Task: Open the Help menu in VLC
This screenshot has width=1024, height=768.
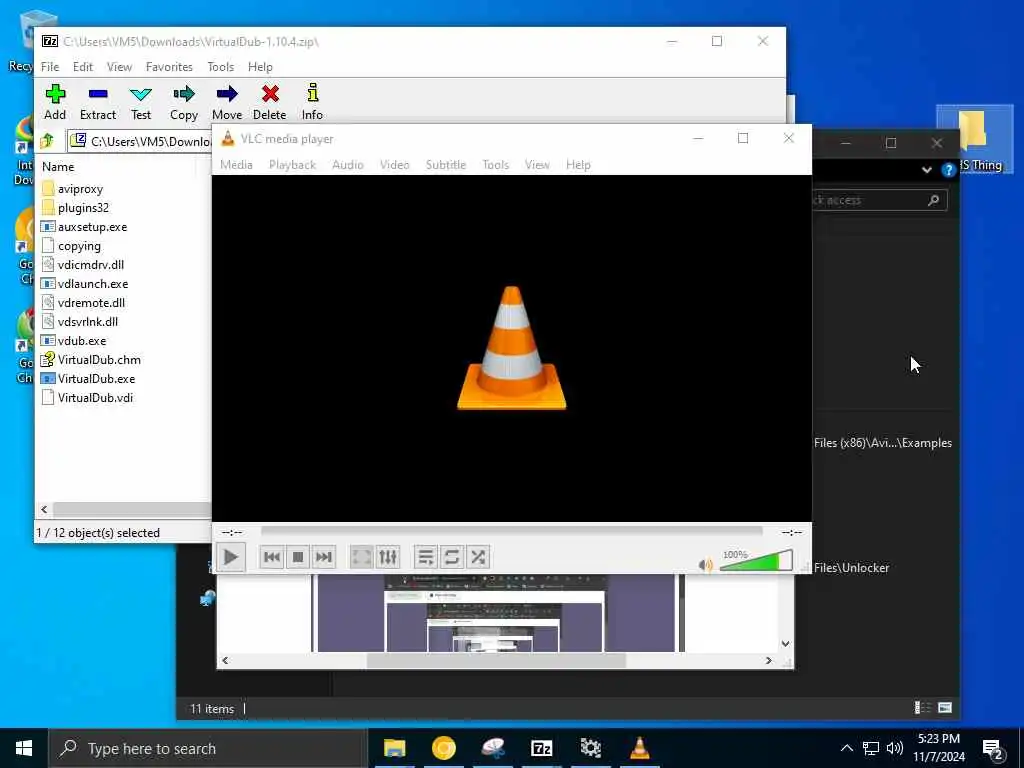Action: pyautogui.click(x=578, y=165)
